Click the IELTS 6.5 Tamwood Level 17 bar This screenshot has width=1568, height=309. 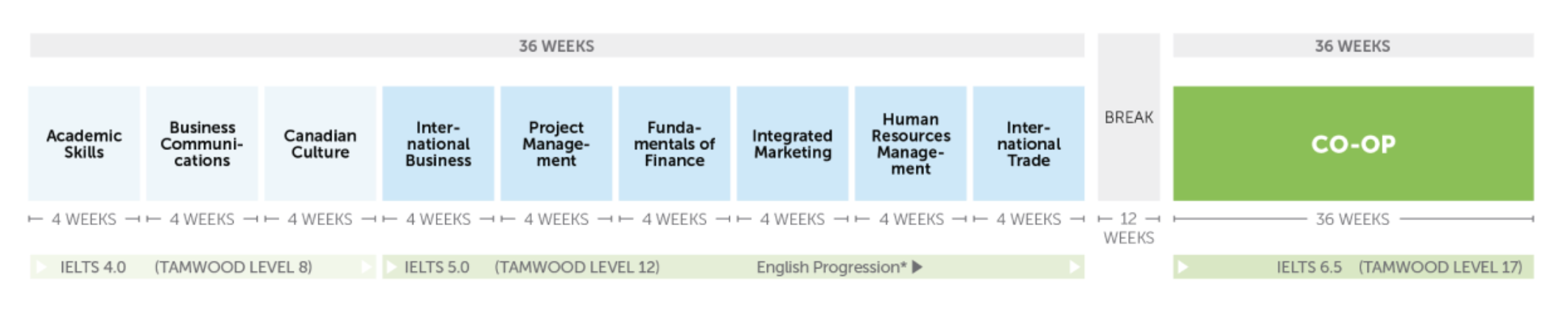1399,267
